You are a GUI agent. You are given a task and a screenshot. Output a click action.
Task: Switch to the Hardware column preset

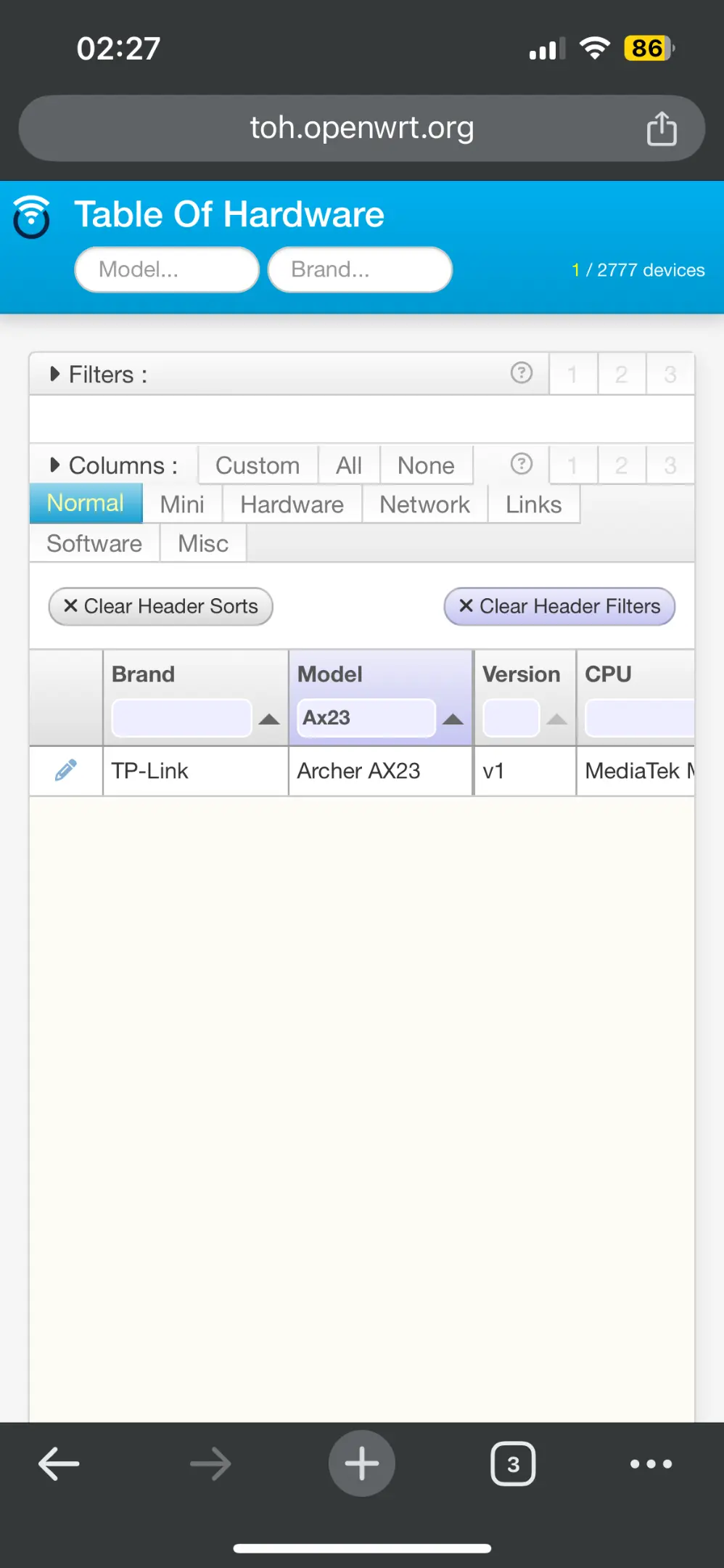(x=292, y=504)
